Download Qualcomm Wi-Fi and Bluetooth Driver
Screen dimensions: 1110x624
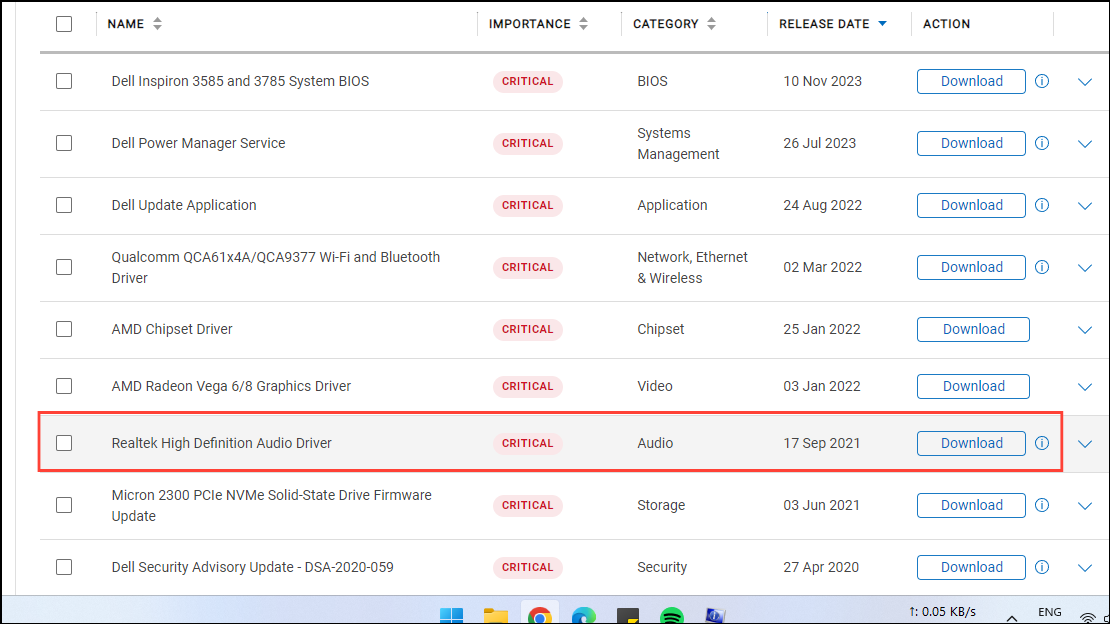click(x=971, y=267)
